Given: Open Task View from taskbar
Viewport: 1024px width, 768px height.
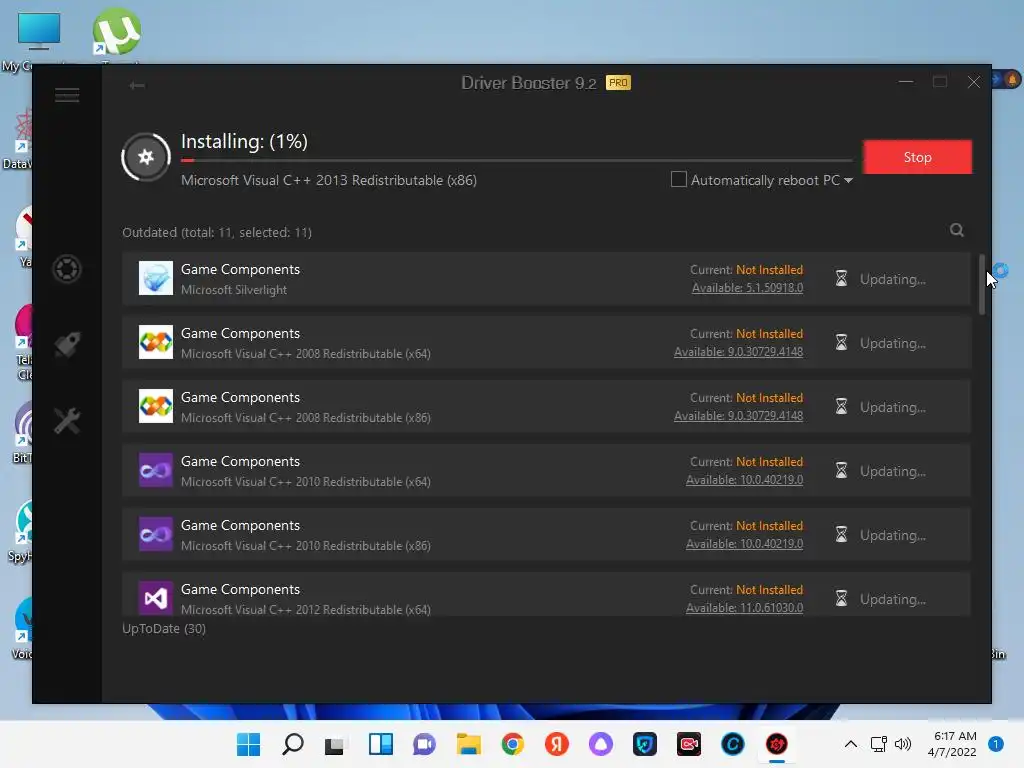Looking at the screenshot, I should tap(335, 744).
